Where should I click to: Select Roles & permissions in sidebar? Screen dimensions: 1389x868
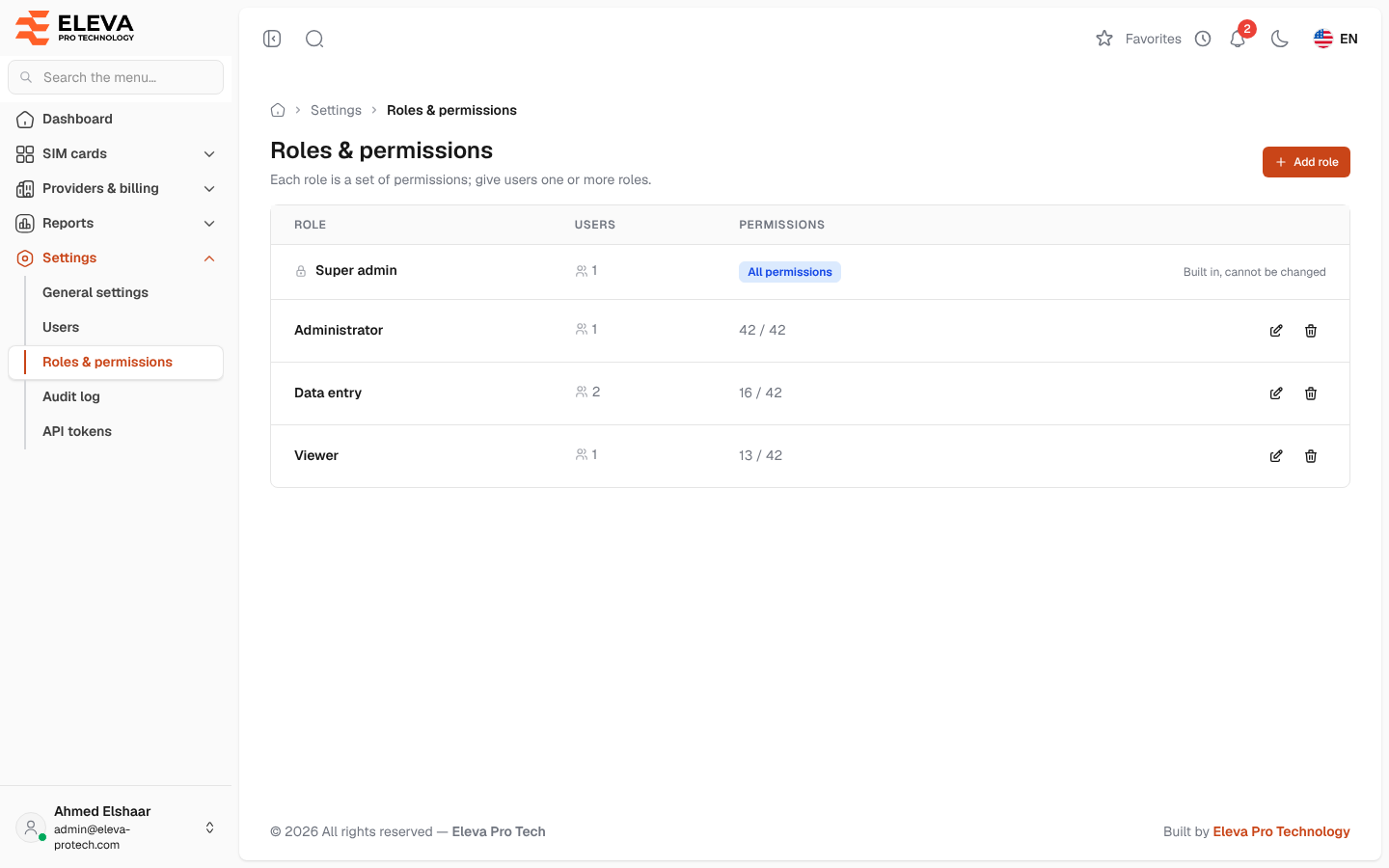tap(116, 362)
